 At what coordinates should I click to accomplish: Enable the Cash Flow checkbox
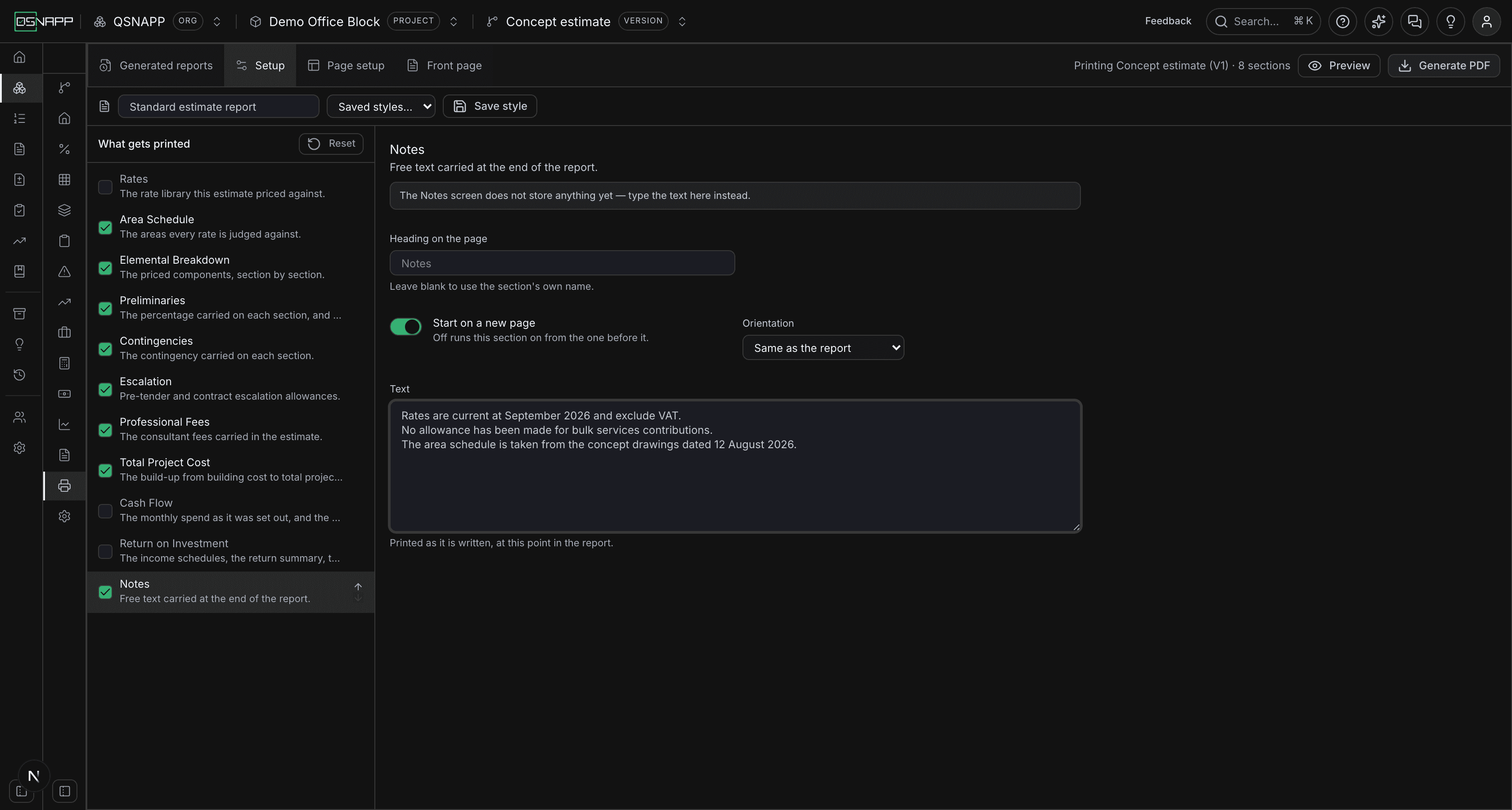(x=105, y=511)
